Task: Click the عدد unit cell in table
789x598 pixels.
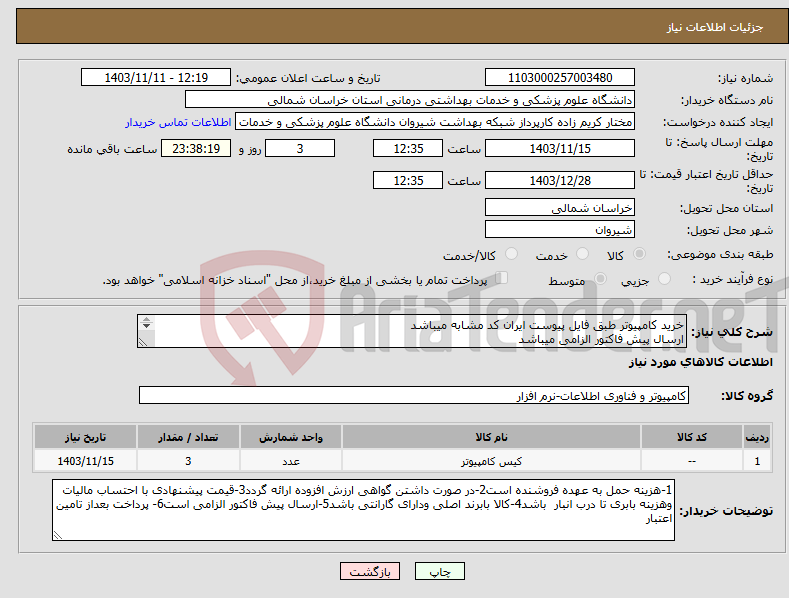Action: click(x=291, y=461)
